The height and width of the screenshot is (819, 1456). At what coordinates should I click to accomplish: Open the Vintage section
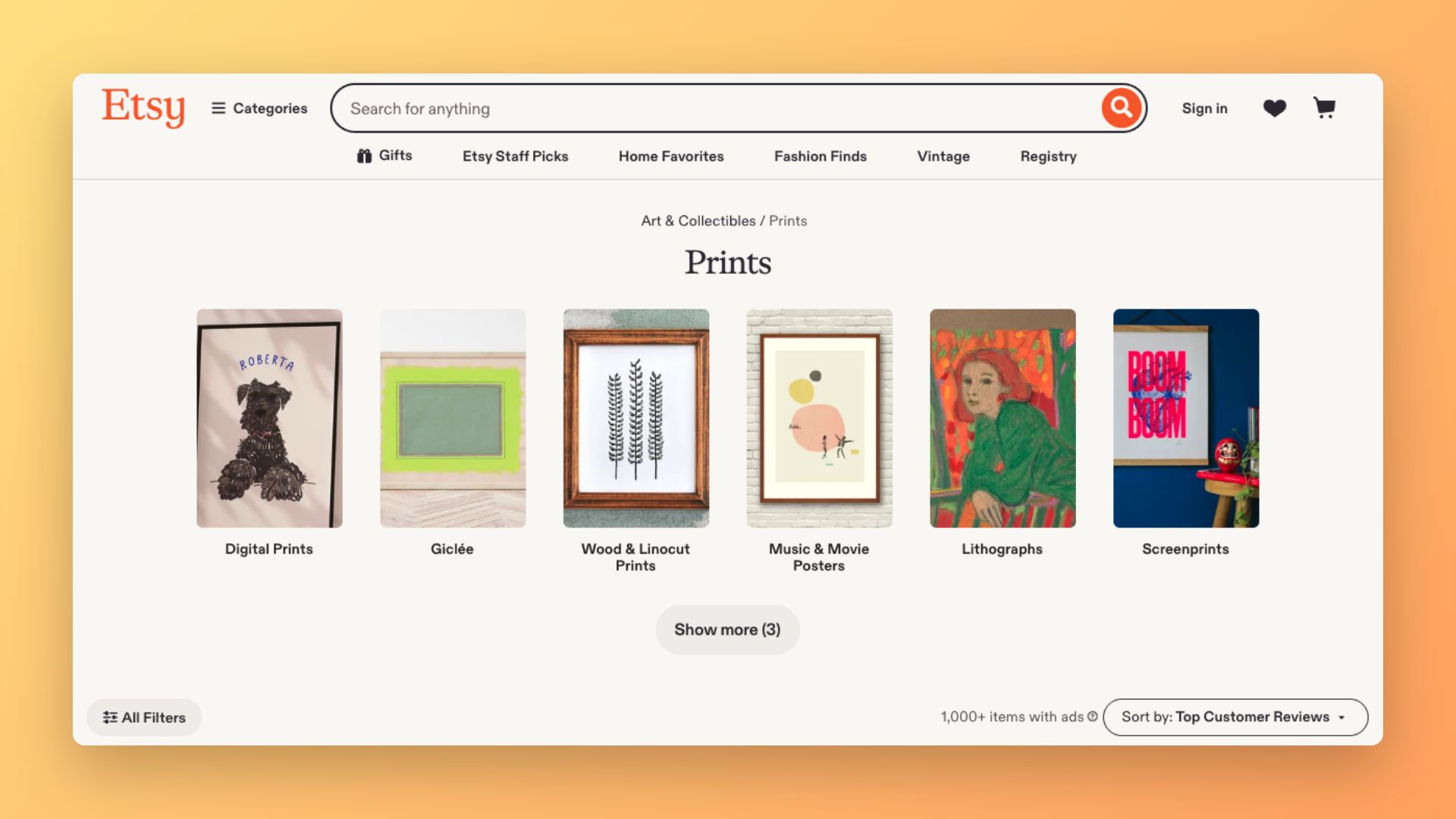click(x=943, y=156)
